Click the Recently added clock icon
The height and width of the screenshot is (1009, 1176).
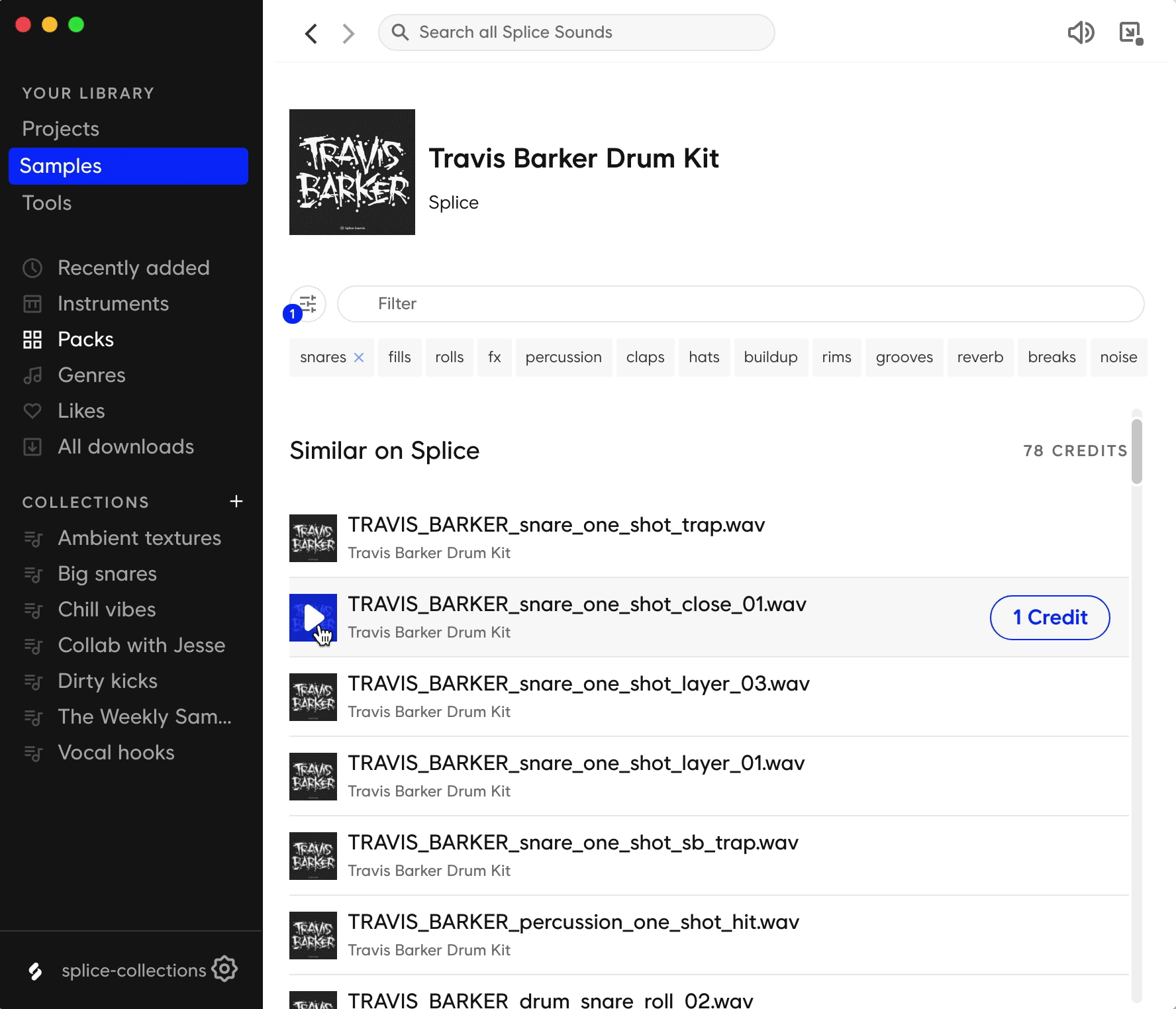(x=32, y=268)
